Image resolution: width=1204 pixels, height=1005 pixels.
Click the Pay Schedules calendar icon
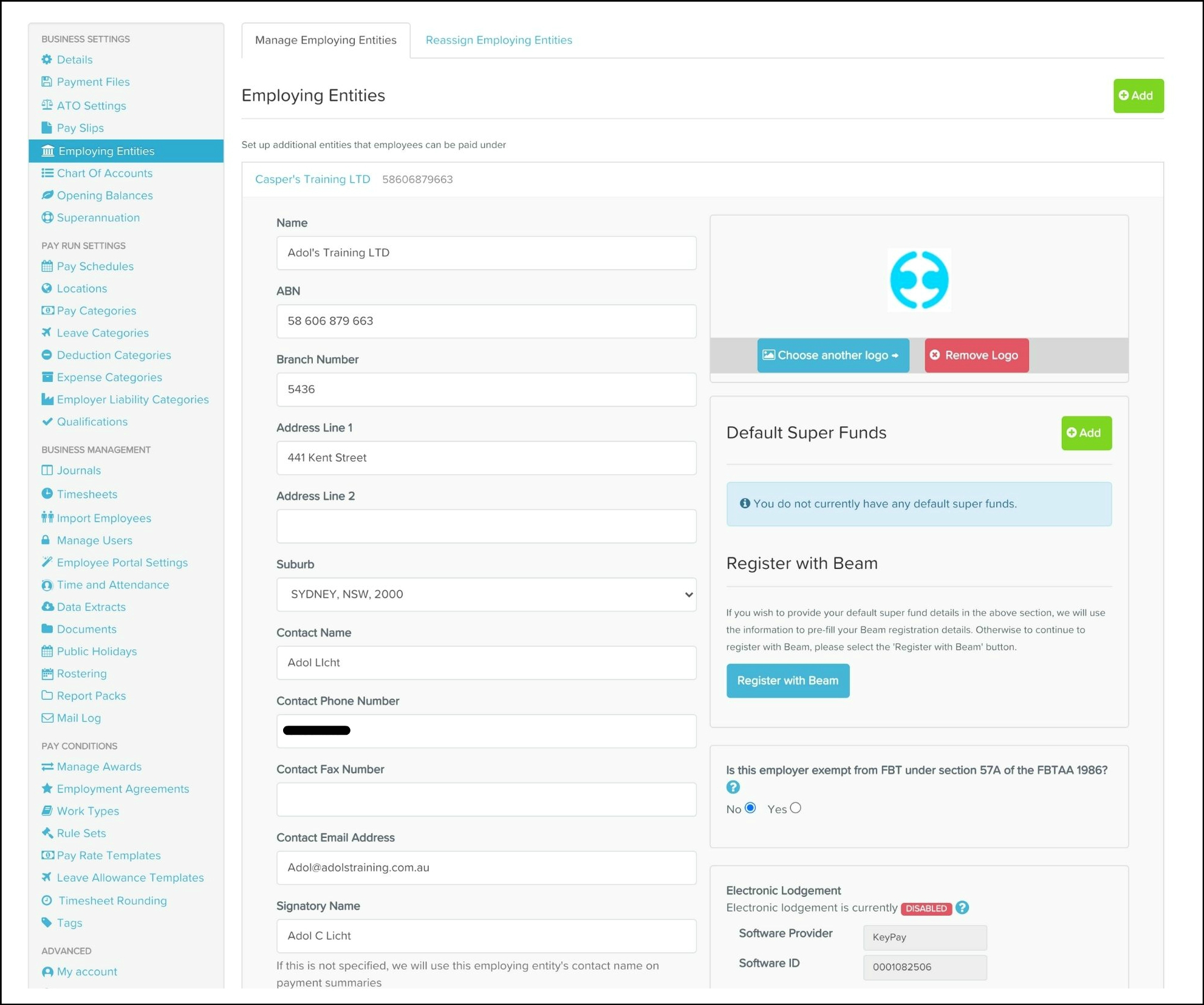47,266
